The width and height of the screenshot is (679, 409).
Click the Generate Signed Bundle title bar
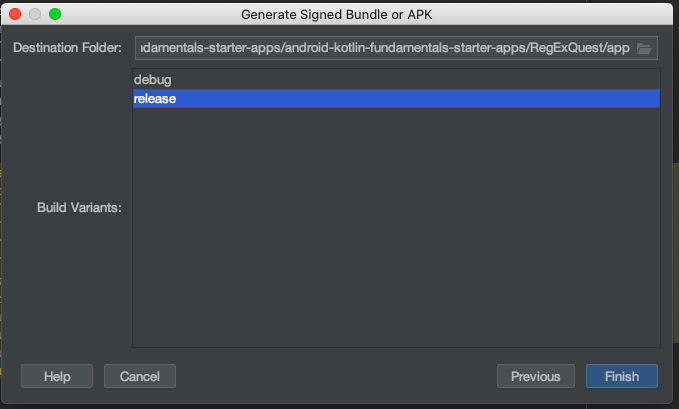tap(336, 14)
